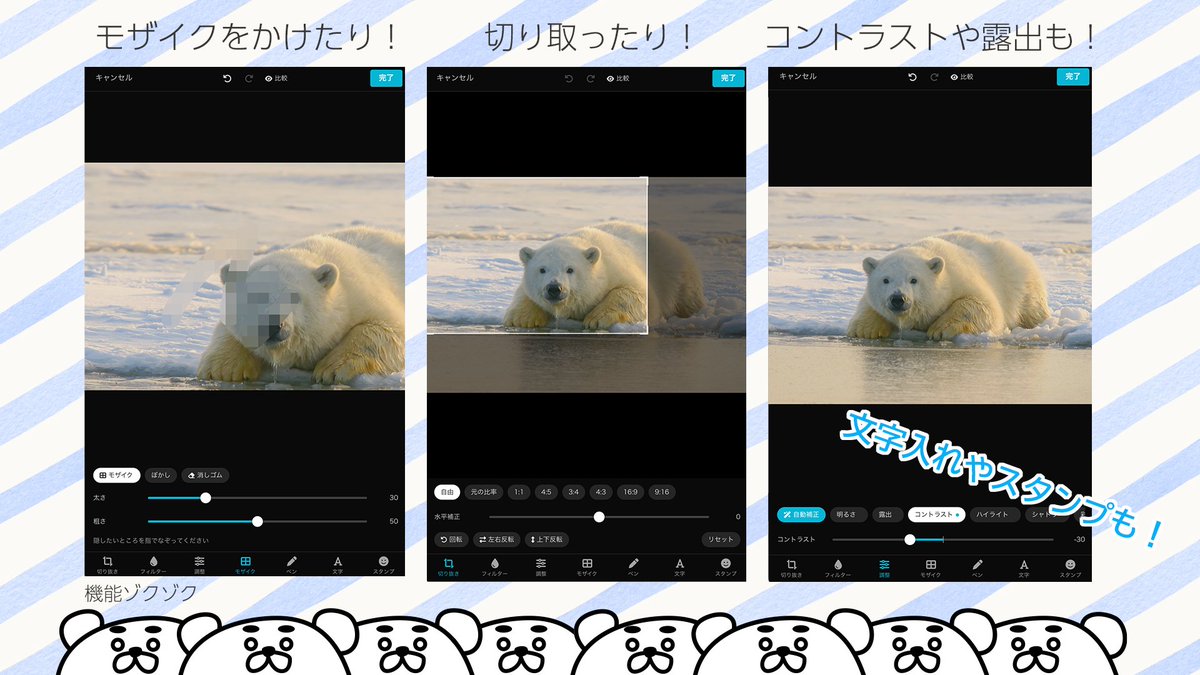This screenshot has width=1200, height=675.
Task: Select 1:1 aspect ratio
Action: [519, 492]
